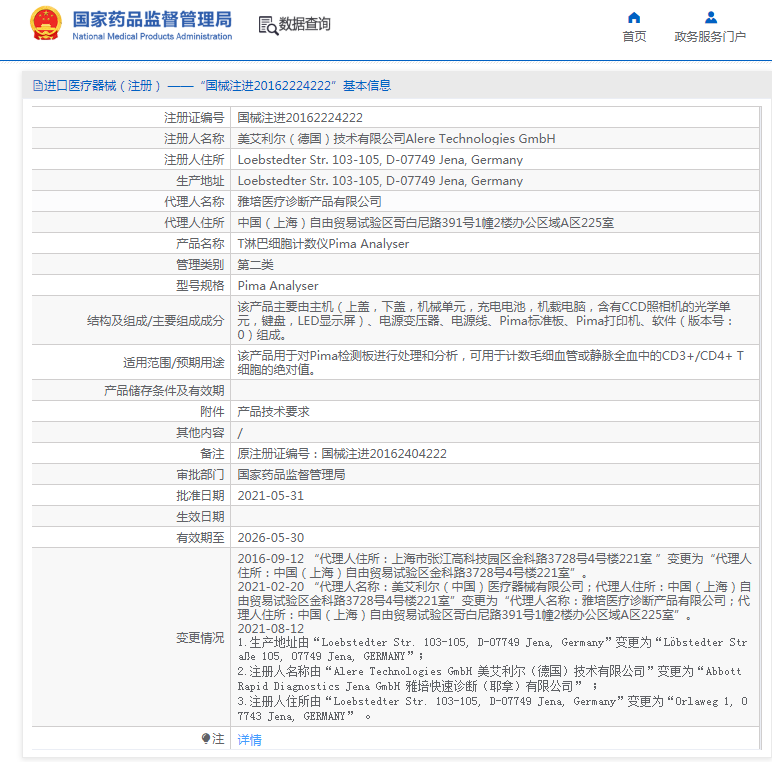Click attachment value 产品技术要求
Viewport: 772px width, 762px height.
[x=273, y=412]
